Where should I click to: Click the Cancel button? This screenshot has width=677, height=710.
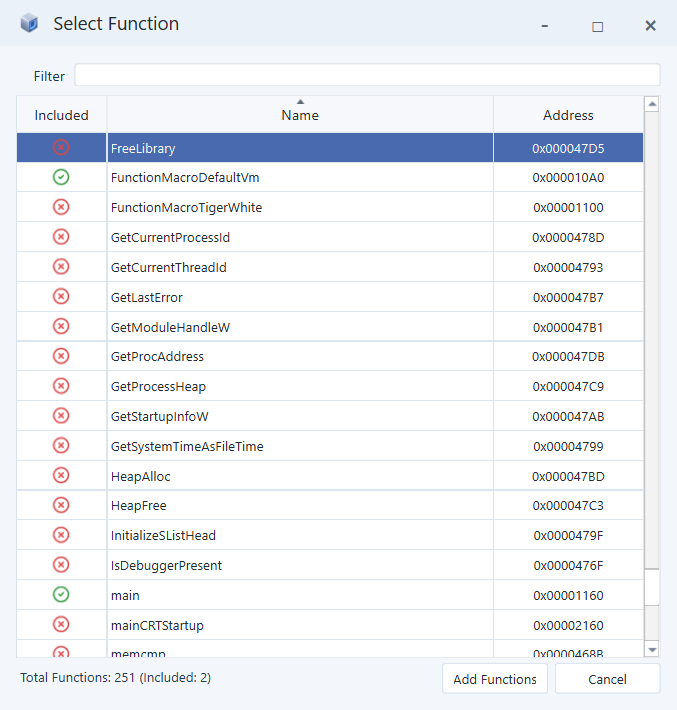point(608,679)
